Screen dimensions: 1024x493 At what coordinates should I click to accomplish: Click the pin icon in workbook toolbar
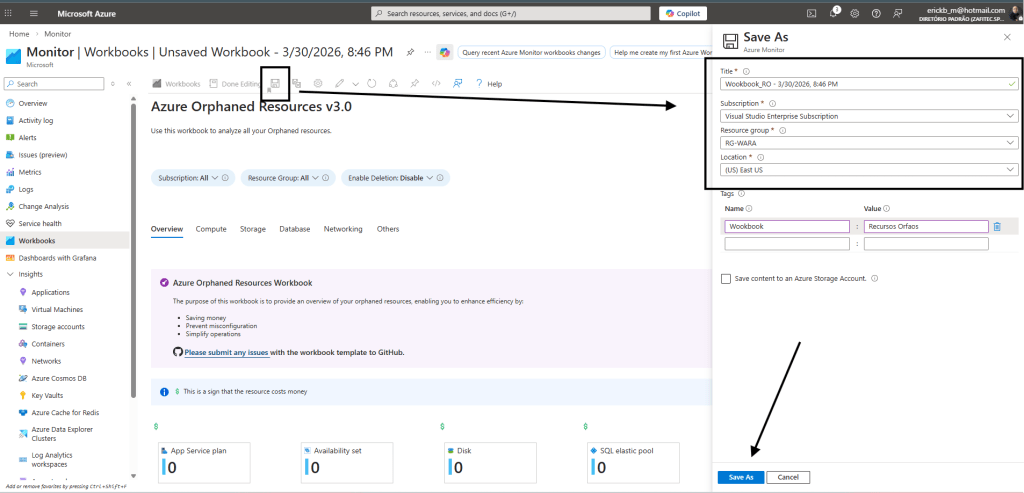coord(414,84)
